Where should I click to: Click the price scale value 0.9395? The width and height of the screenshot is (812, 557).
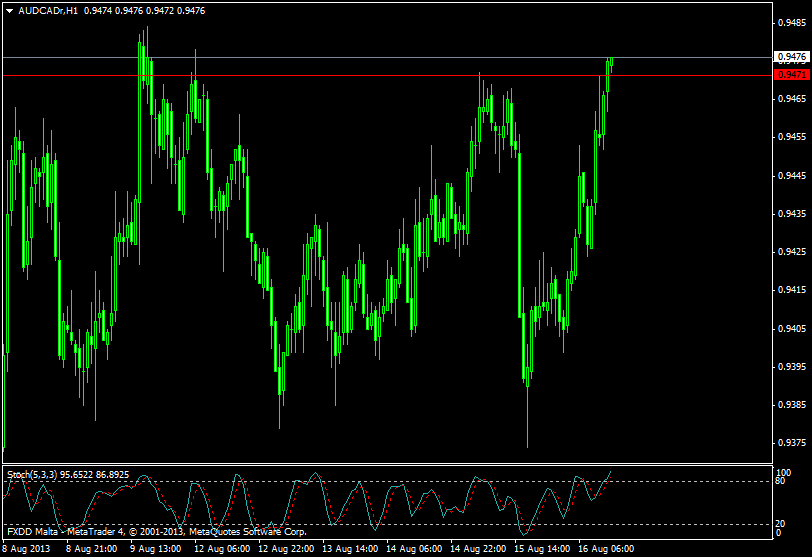click(x=792, y=367)
